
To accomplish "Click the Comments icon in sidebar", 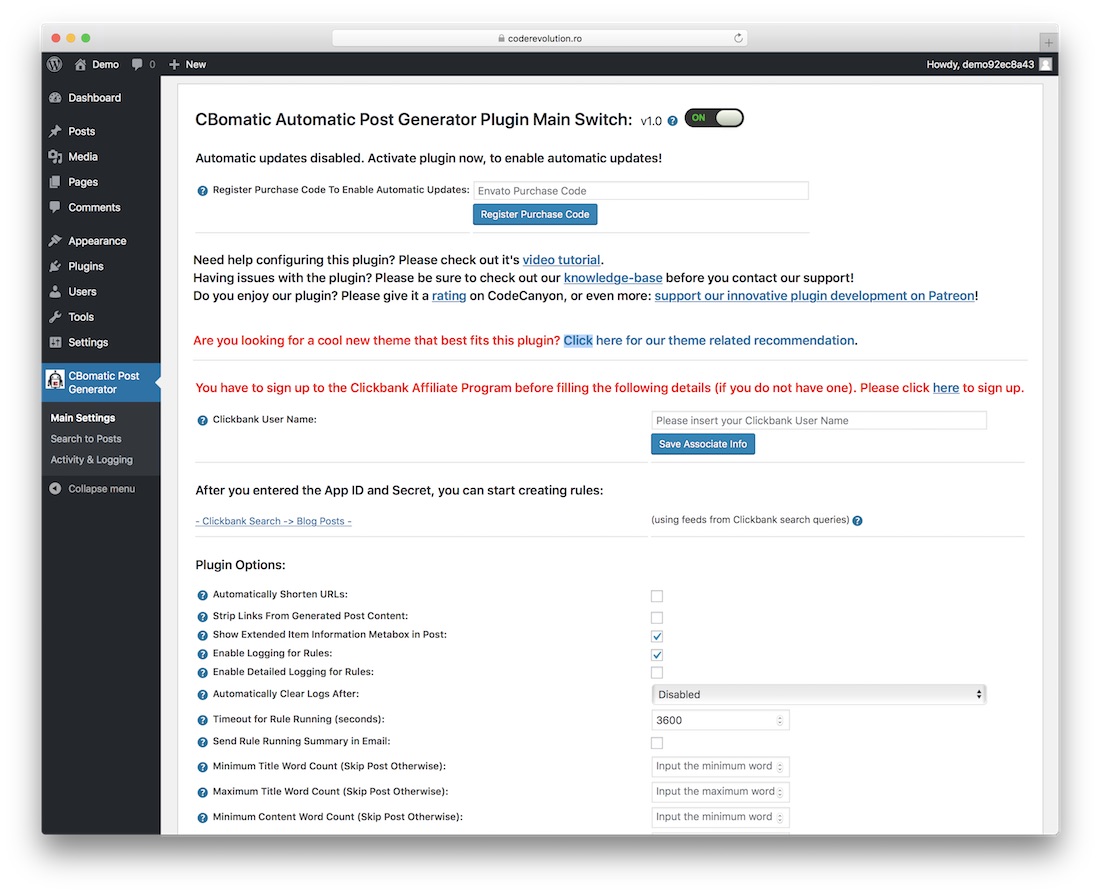I will 55,207.
